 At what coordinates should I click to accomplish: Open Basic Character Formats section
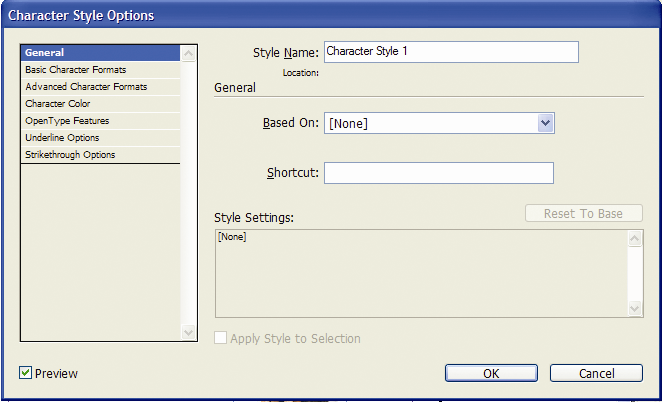click(100, 70)
